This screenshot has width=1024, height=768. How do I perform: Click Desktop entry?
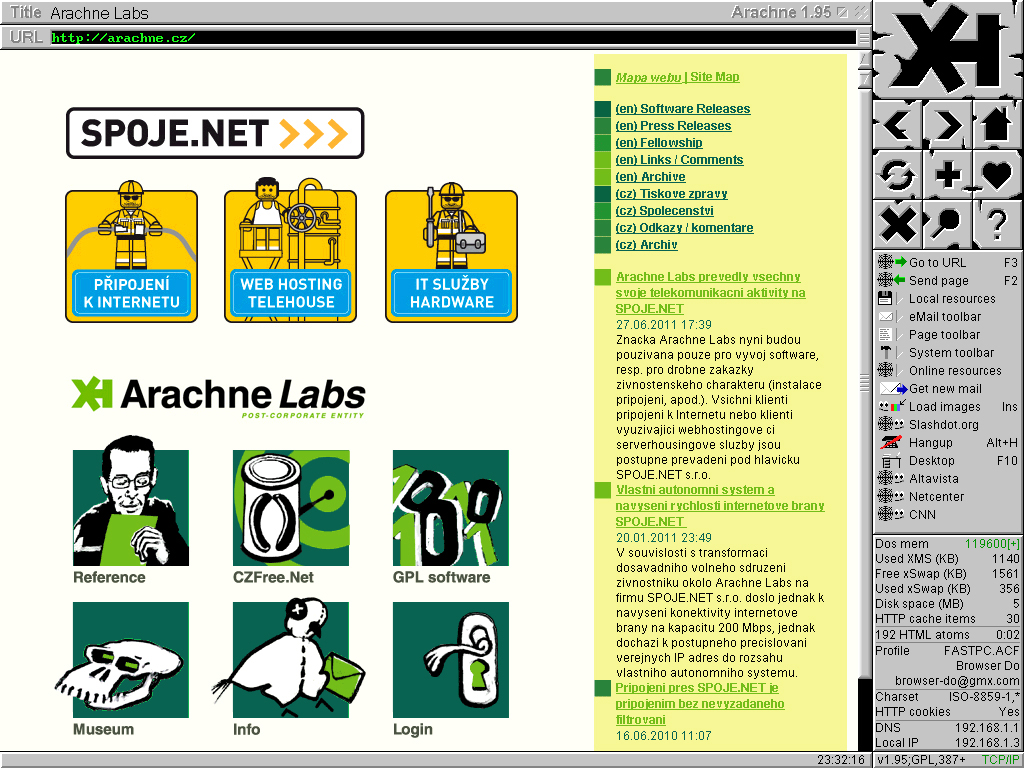[948, 460]
